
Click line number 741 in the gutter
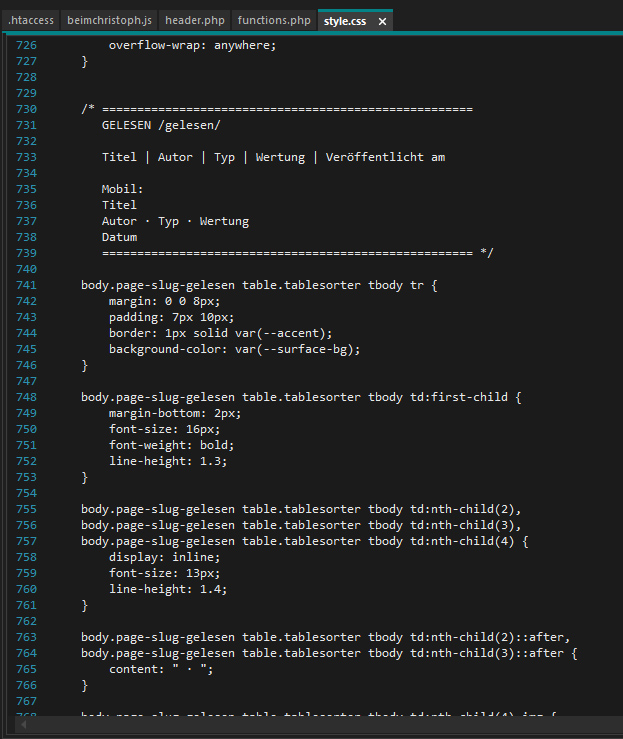coord(26,285)
